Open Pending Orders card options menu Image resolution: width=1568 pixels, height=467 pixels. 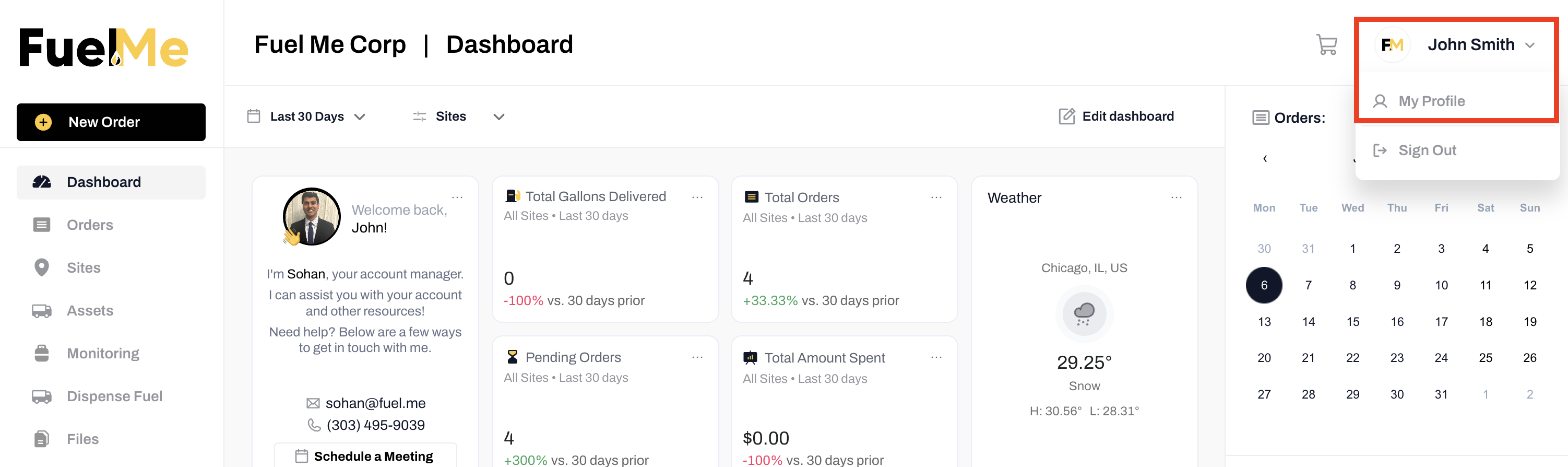[x=697, y=357]
